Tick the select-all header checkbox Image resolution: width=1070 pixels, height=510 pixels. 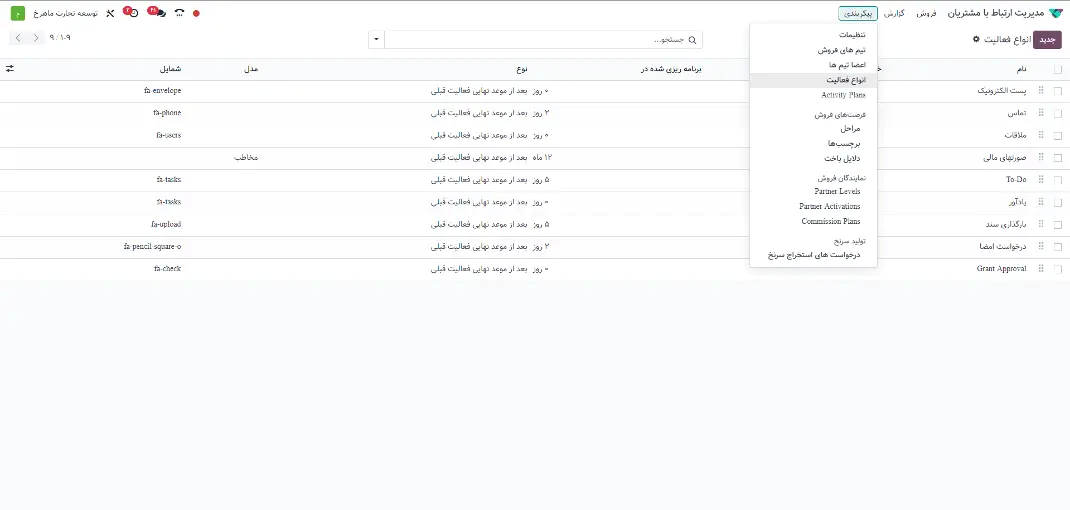pos(1058,69)
